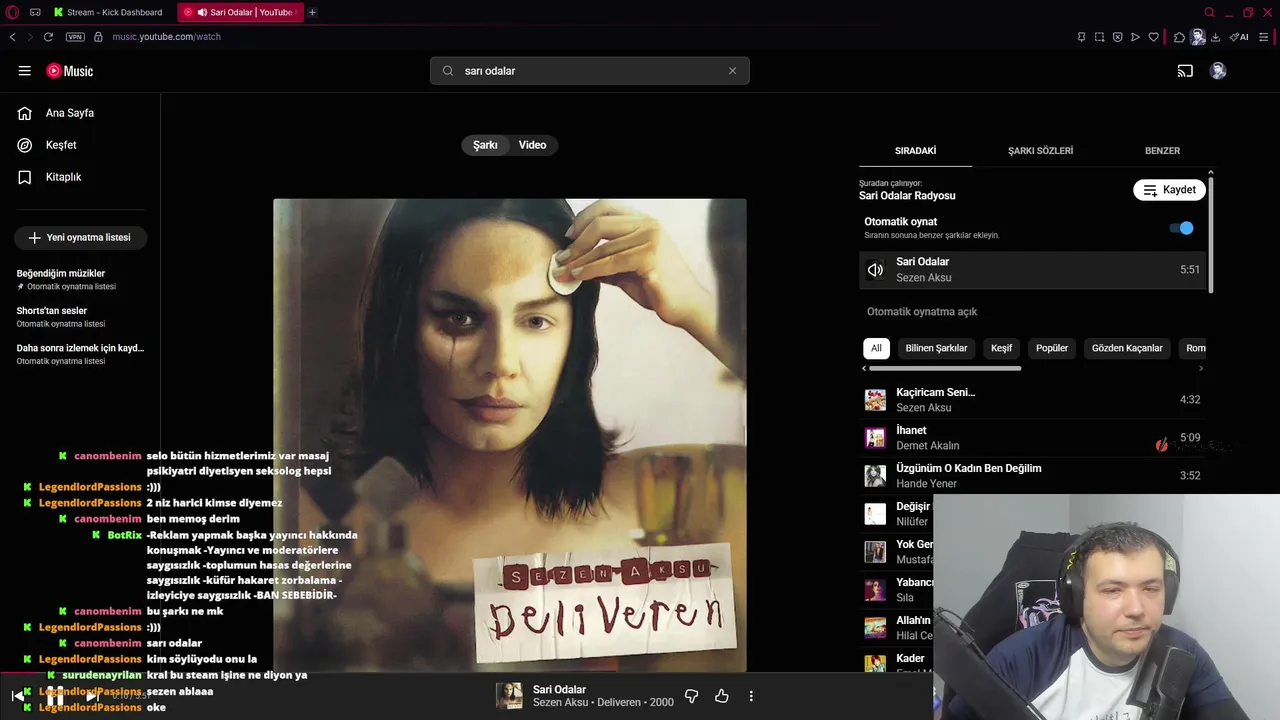The image size is (1280, 720).
Task: Click the Kaydet button
Action: point(1169,190)
